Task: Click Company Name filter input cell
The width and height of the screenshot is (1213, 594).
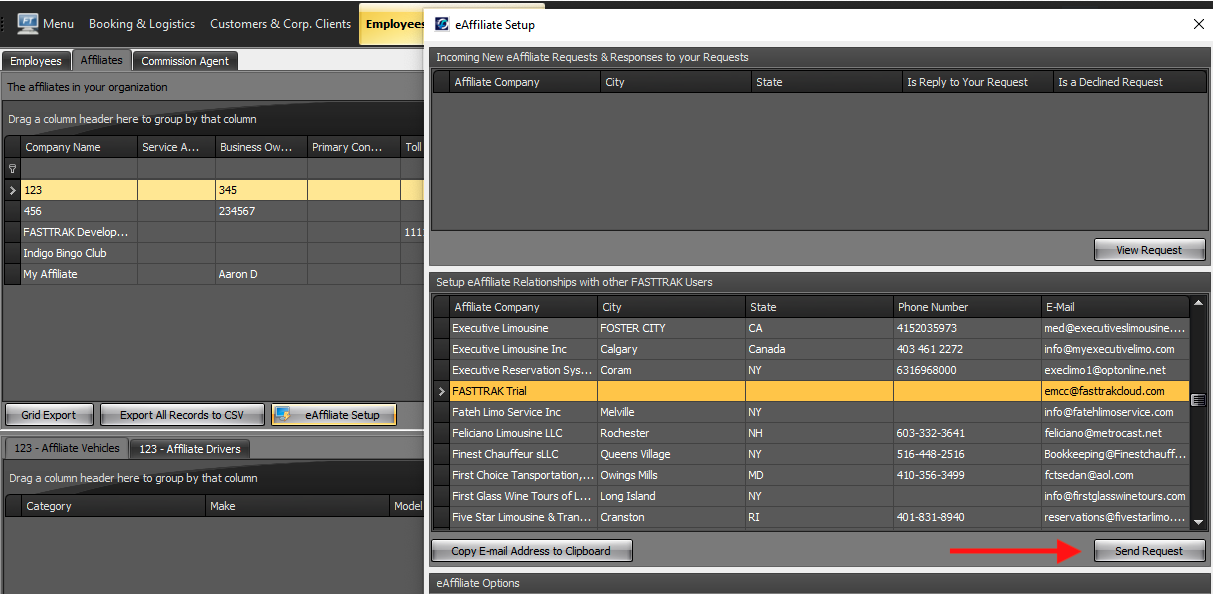Action: pos(79,169)
